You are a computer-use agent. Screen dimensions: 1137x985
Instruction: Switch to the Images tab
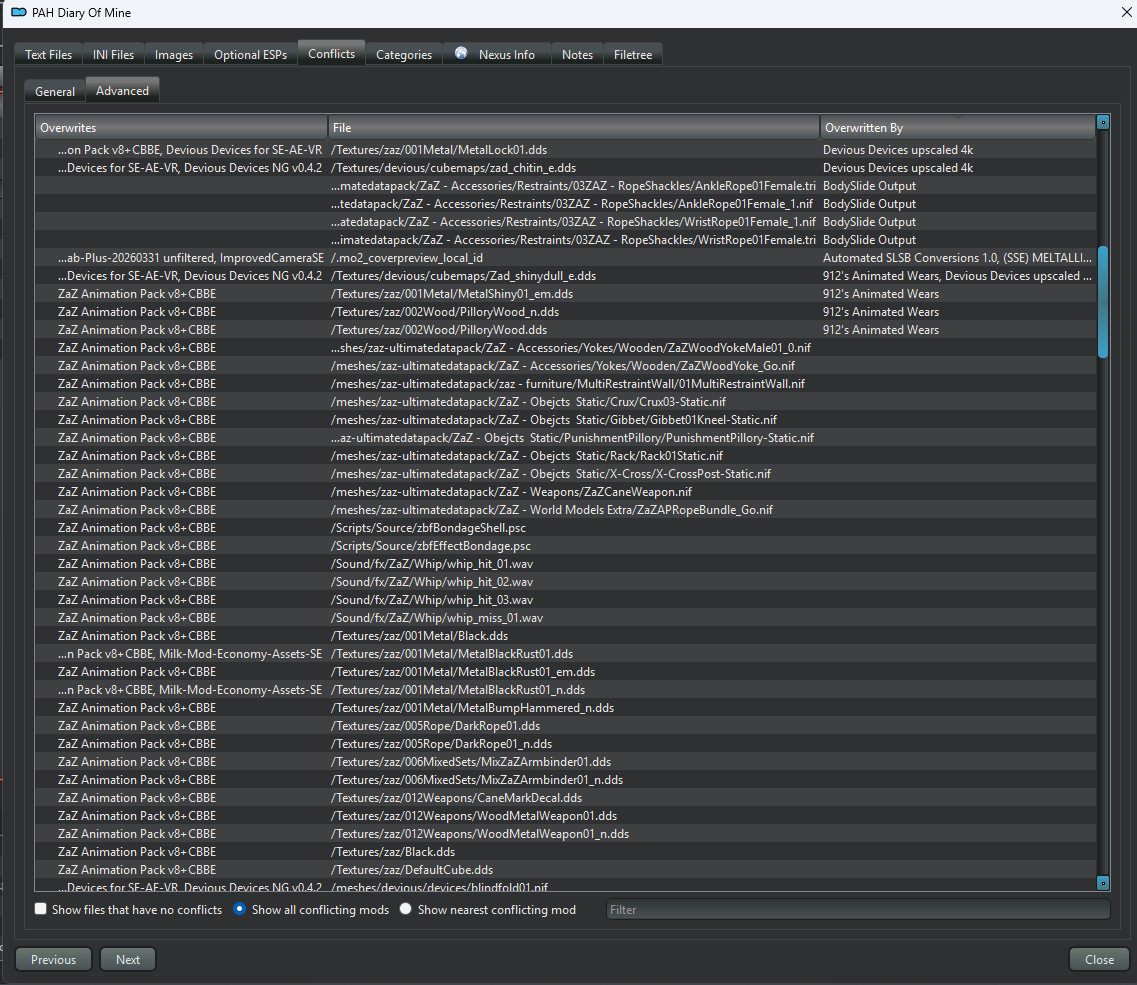tap(174, 54)
